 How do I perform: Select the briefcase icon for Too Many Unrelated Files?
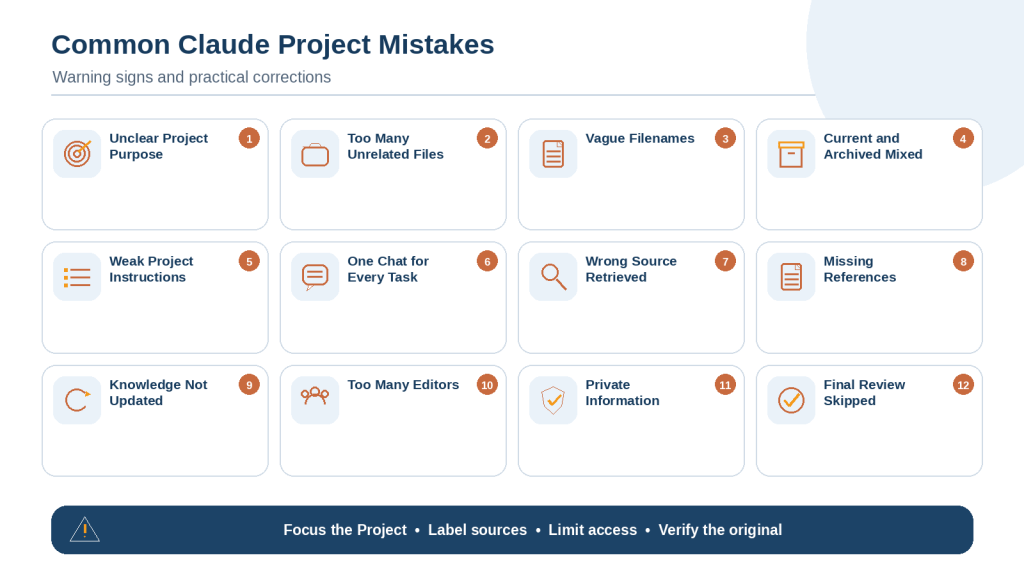(315, 153)
